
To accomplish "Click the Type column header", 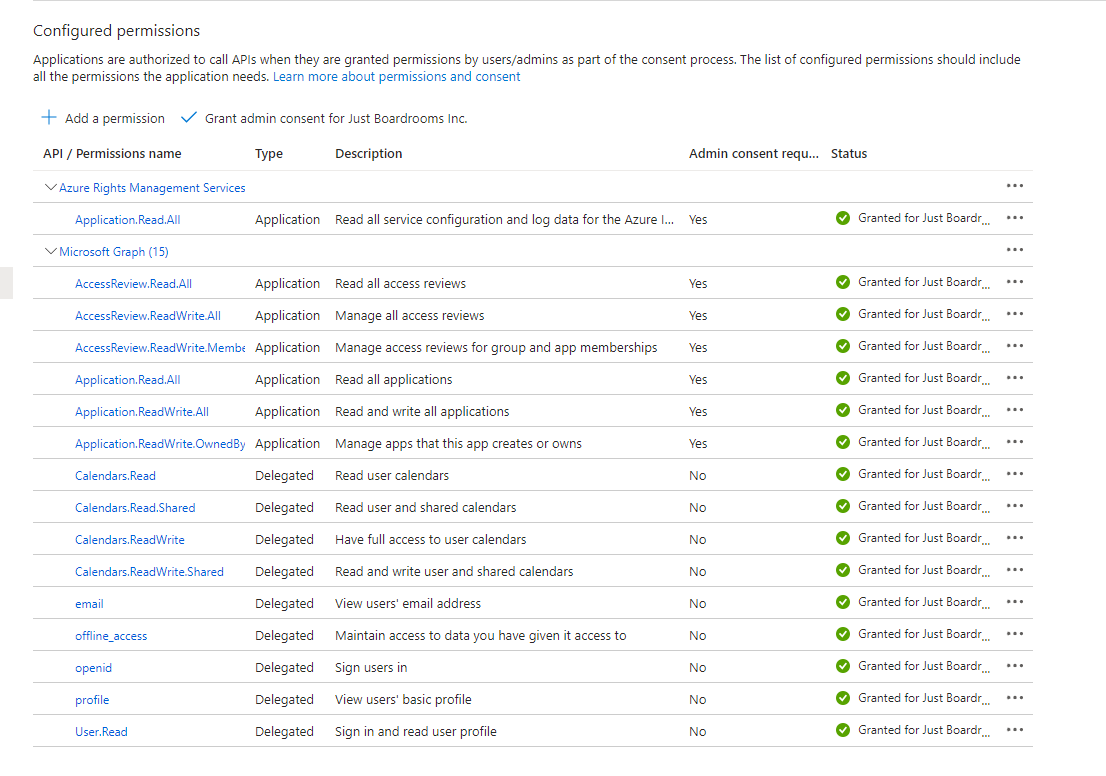I will point(269,154).
